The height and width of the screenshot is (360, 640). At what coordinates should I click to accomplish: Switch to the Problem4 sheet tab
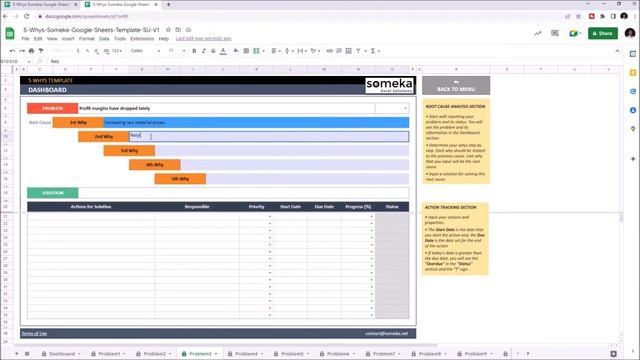click(x=246, y=353)
